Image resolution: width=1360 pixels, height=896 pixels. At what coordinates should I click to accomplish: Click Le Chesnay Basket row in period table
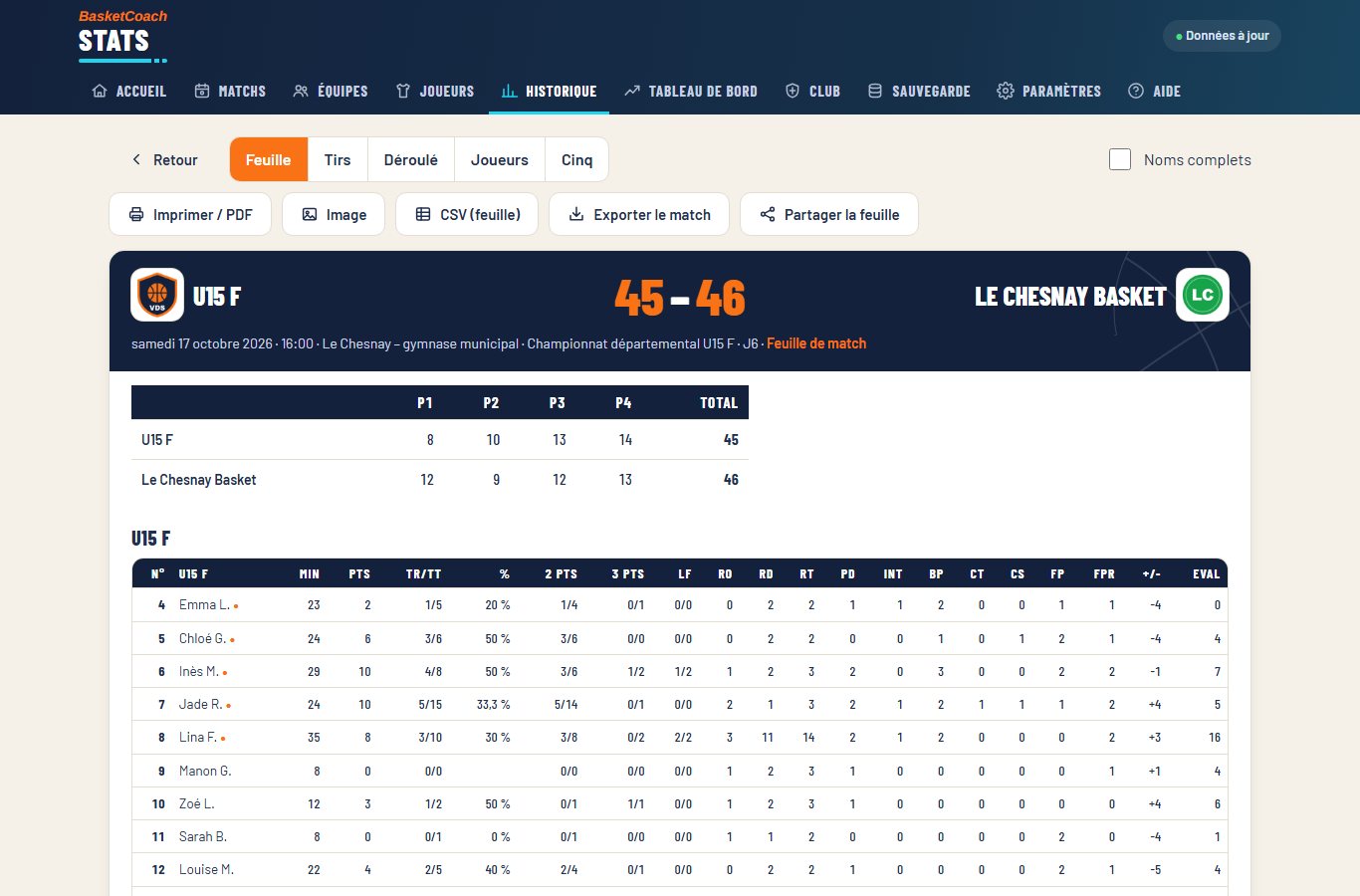click(440, 480)
